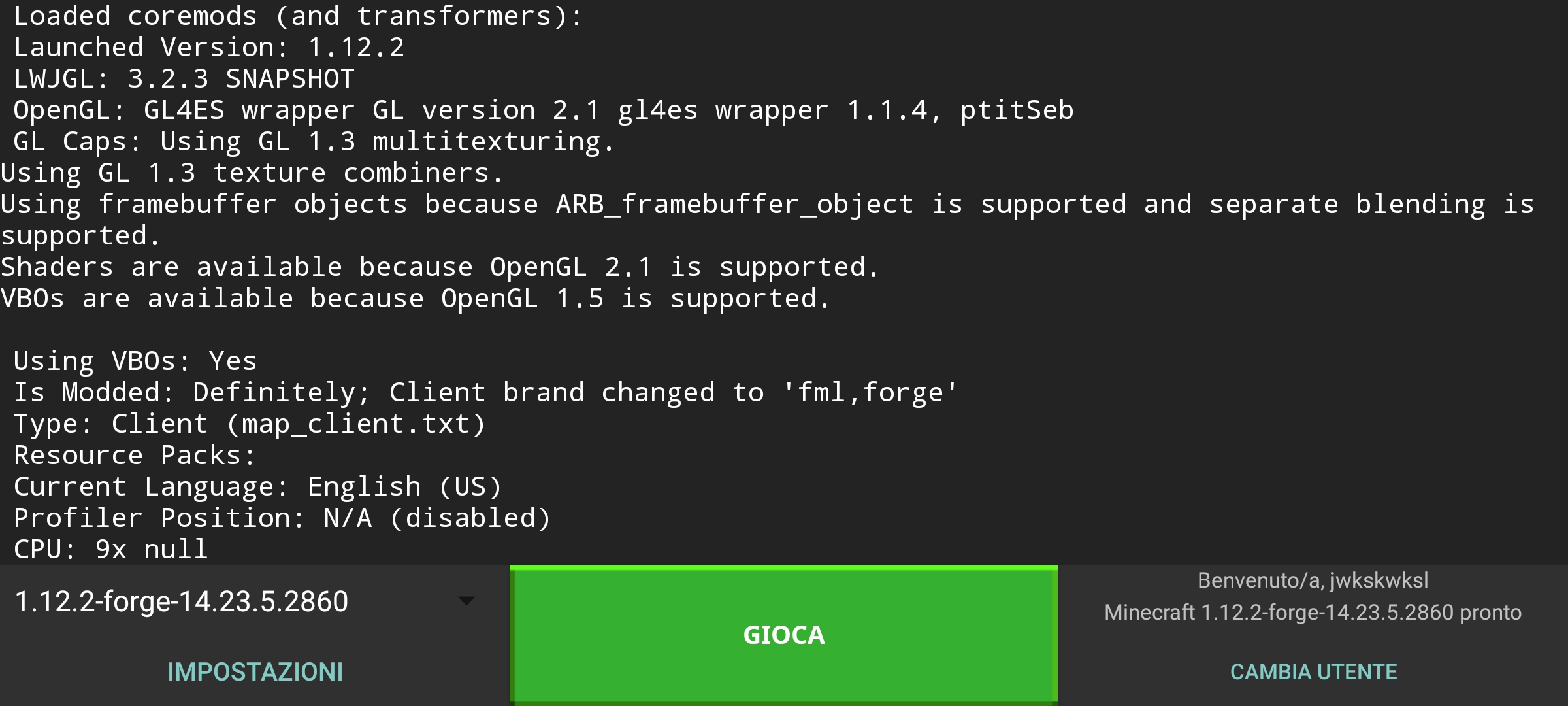Click the LWJGL 3.2.3 SNAPSHOT log entry
The width and height of the screenshot is (1568, 706).
click(183, 78)
